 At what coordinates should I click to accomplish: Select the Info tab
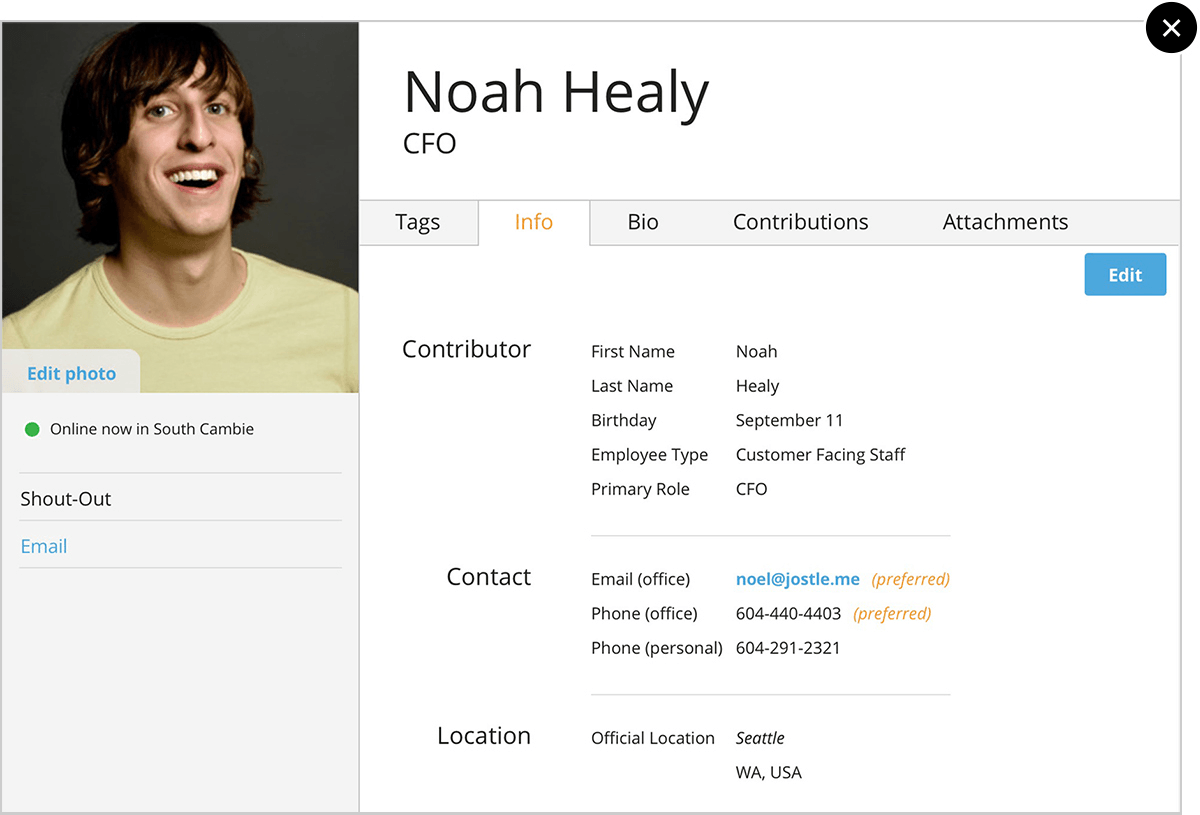tap(533, 222)
